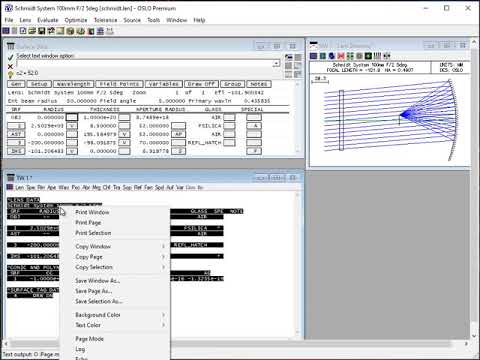The height and width of the screenshot is (360, 480).
Task: Click the Variables button
Action: pos(163,84)
